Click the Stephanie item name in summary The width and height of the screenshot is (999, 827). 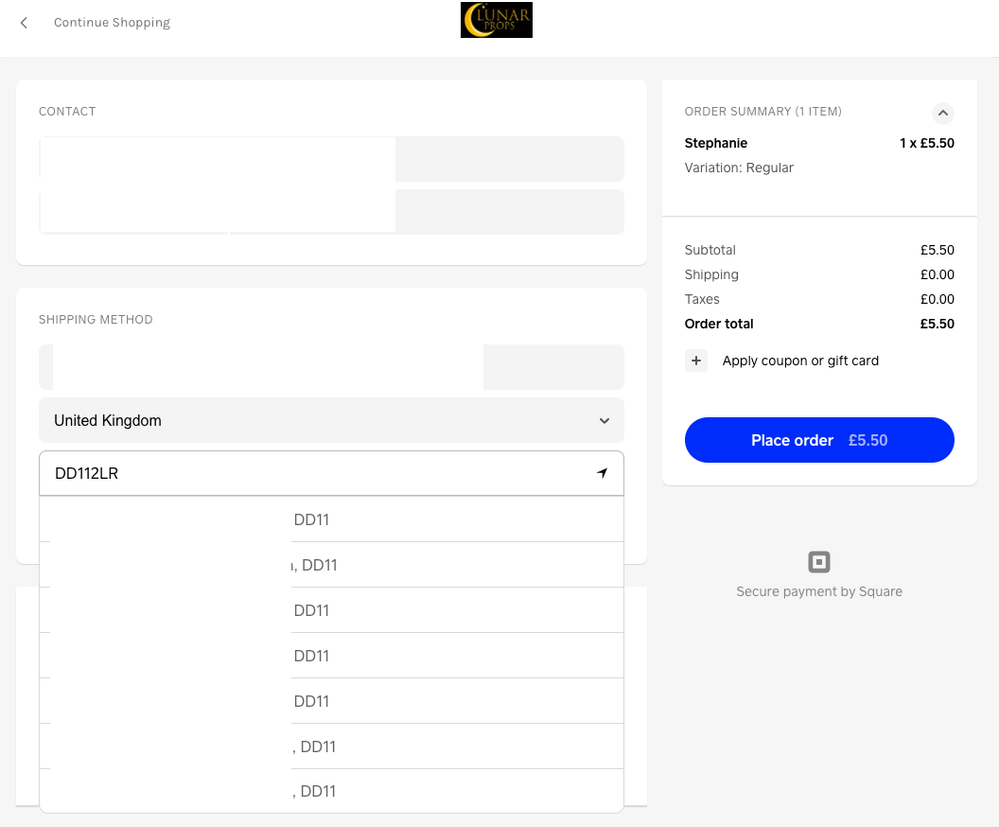[x=716, y=143]
